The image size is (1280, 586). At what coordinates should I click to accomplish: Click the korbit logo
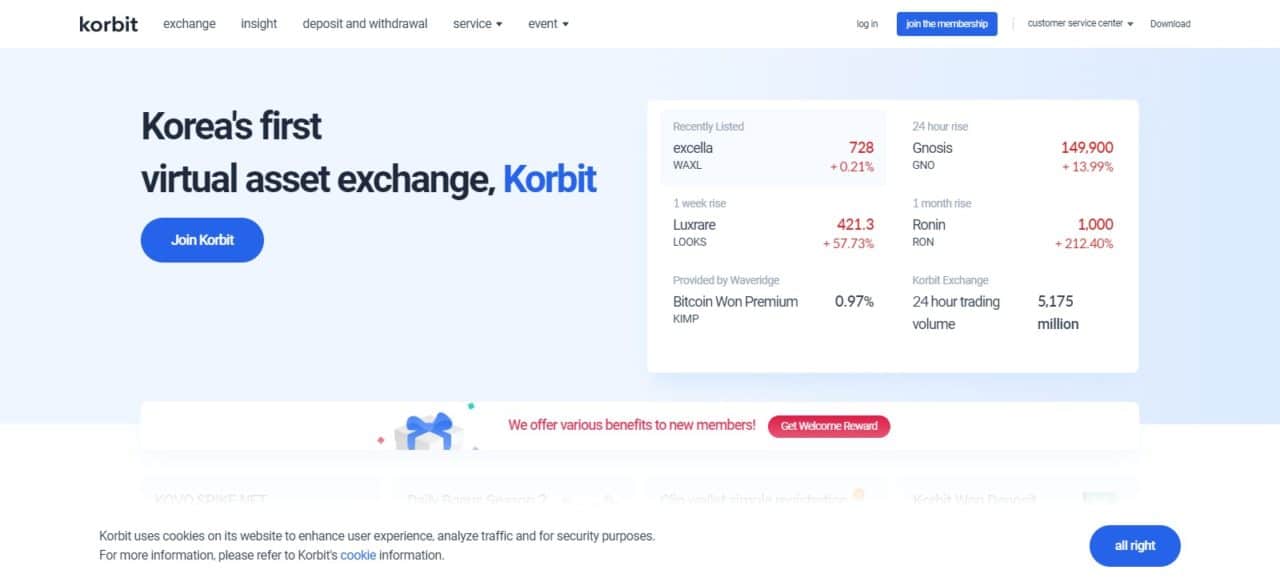[108, 23]
